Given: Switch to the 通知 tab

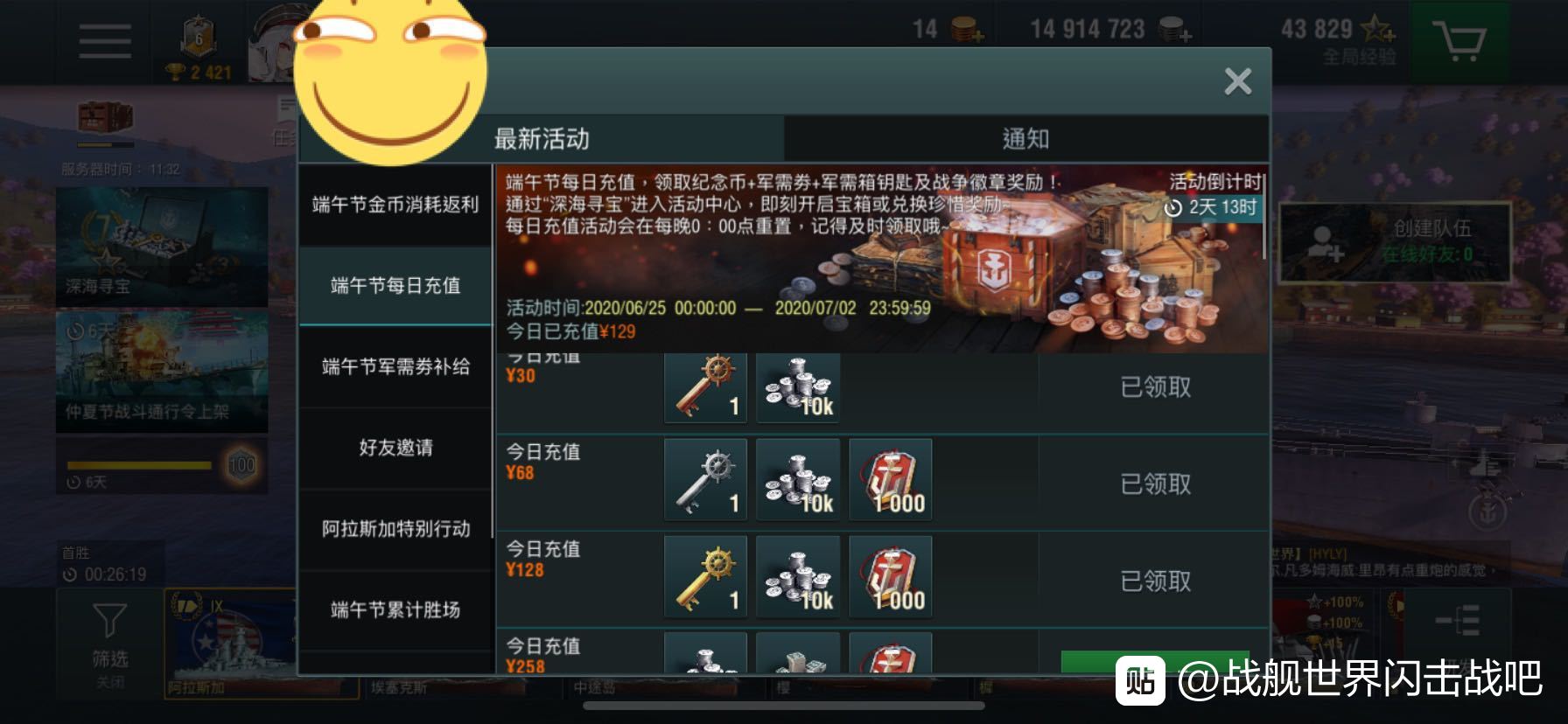Looking at the screenshot, I should pos(1025,139).
